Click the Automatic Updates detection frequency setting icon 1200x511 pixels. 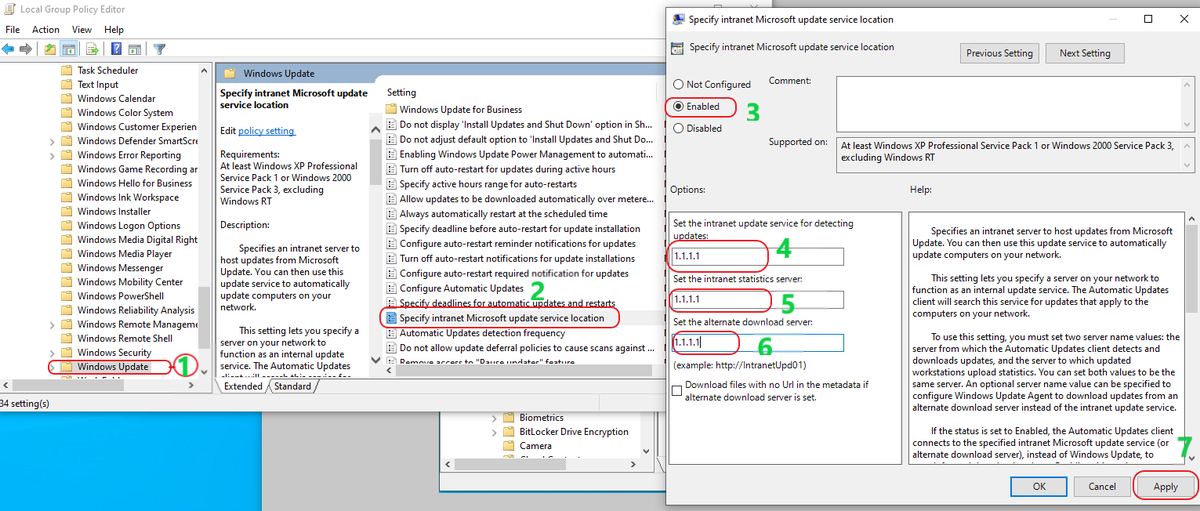pyautogui.click(x=391, y=333)
